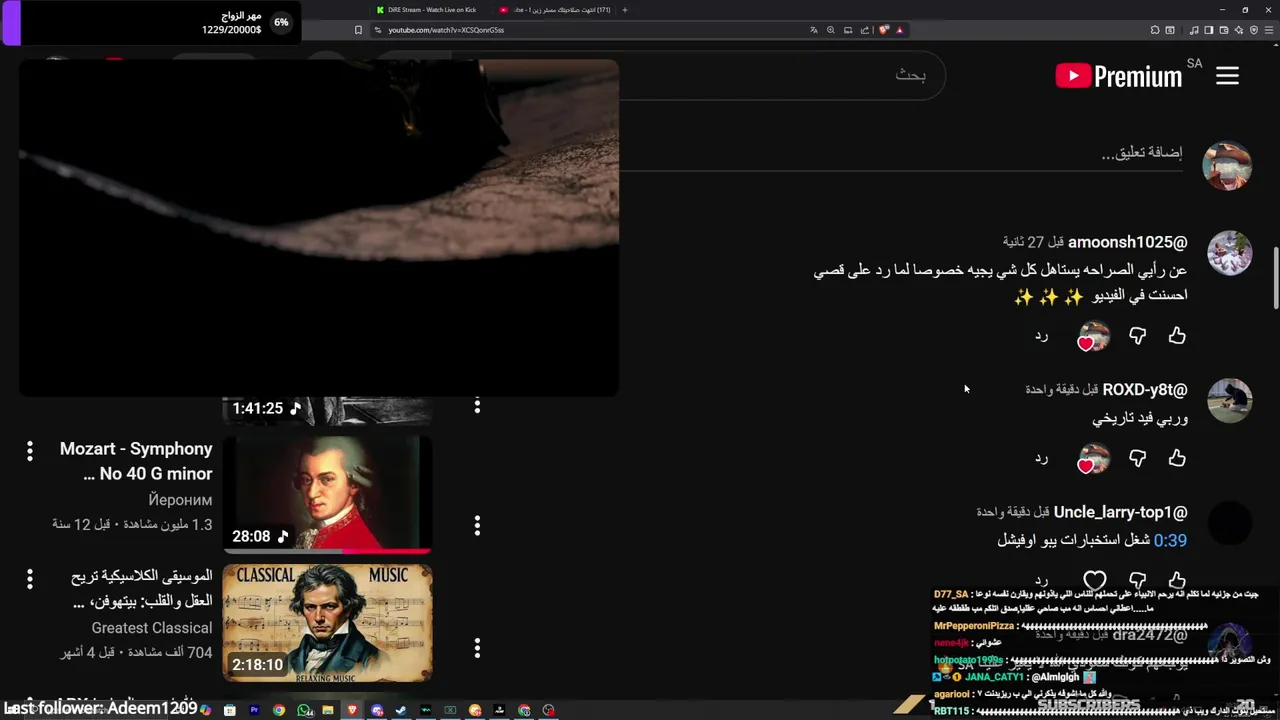Open three-dot menu right of Mozart thumbnail
This screenshot has width=1280, height=720.
click(477, 525)
